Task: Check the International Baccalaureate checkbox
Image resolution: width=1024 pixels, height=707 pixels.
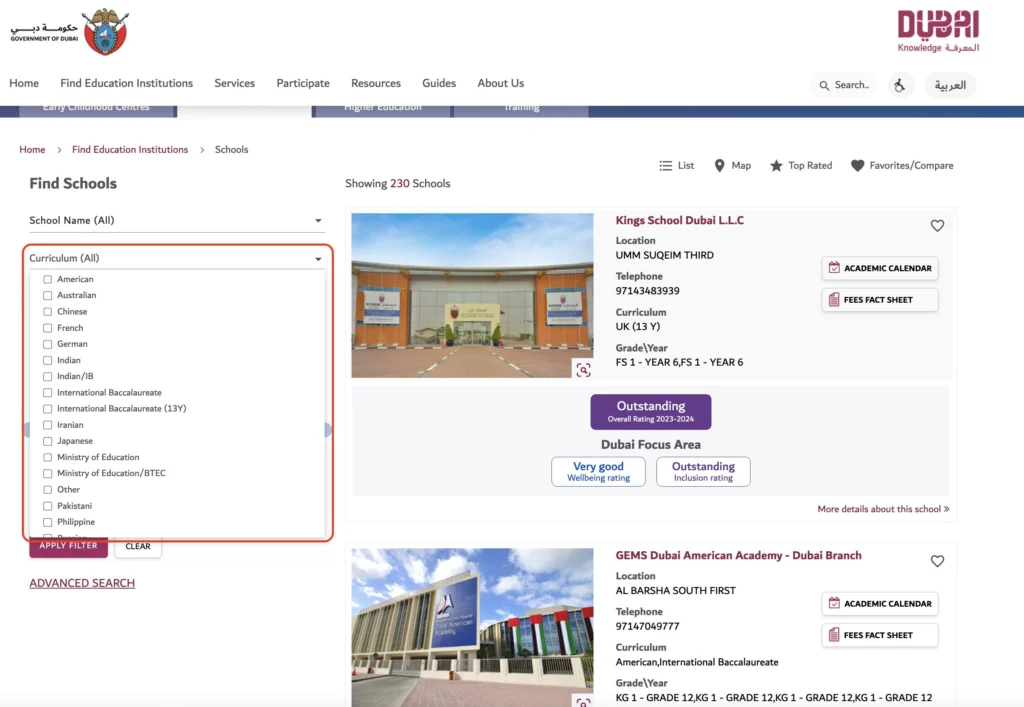Action: (x=48, y=393)
